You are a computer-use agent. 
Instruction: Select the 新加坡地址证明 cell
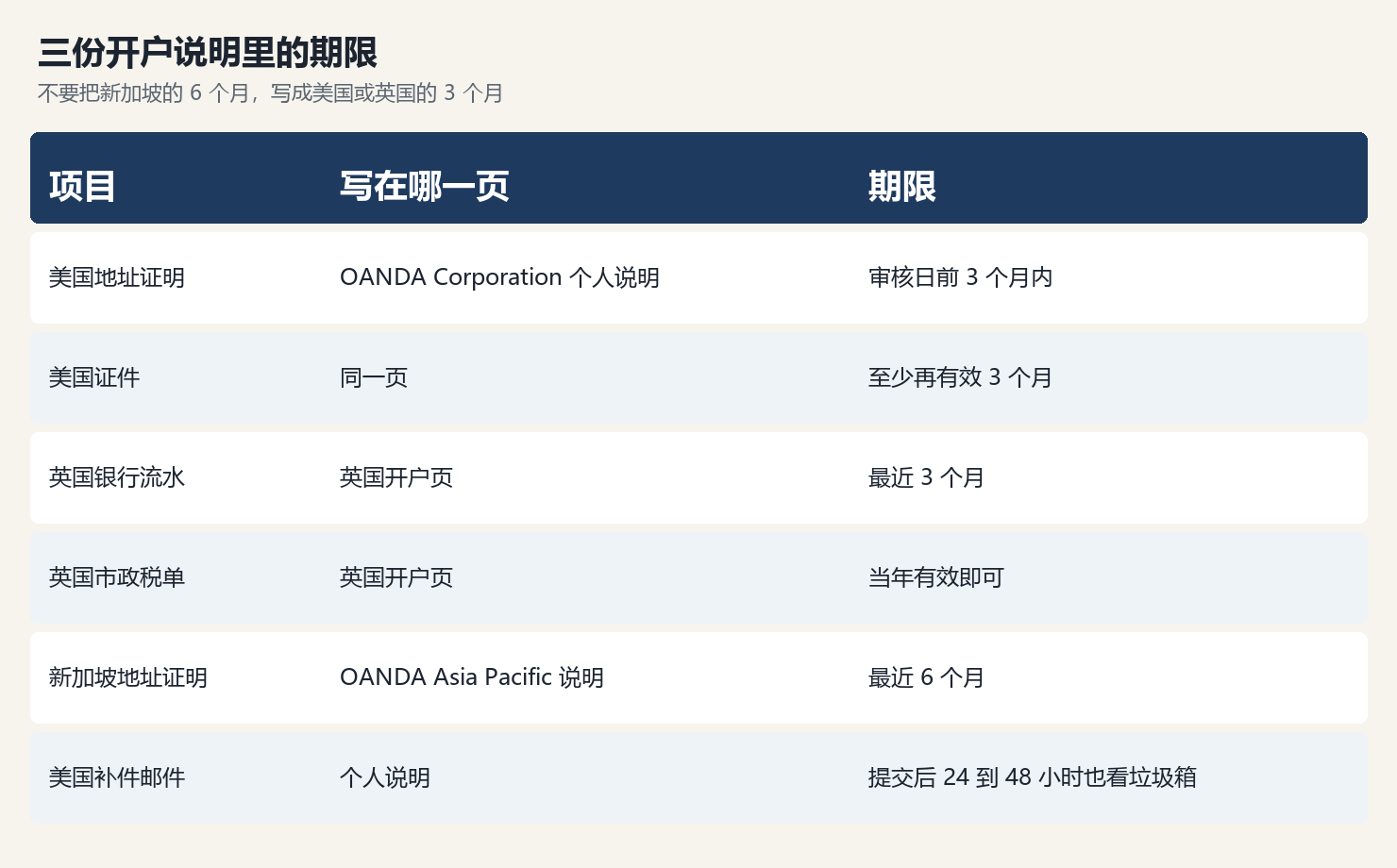pyautogui.click(x=128, y=677)
